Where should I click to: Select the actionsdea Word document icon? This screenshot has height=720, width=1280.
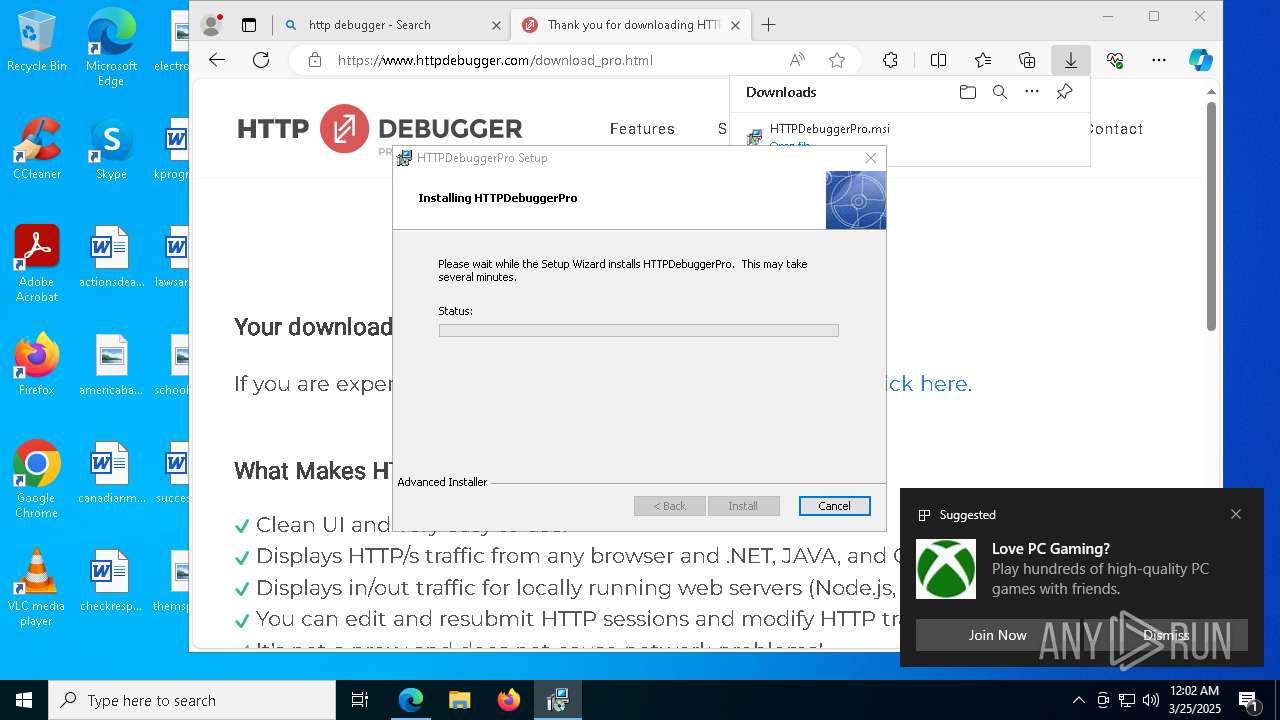(x=111, y=257)
